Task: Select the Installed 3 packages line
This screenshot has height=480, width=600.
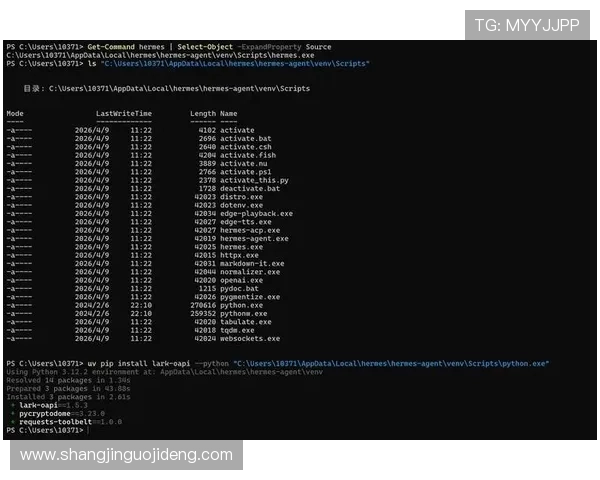Action: click(x=68, y=397)
